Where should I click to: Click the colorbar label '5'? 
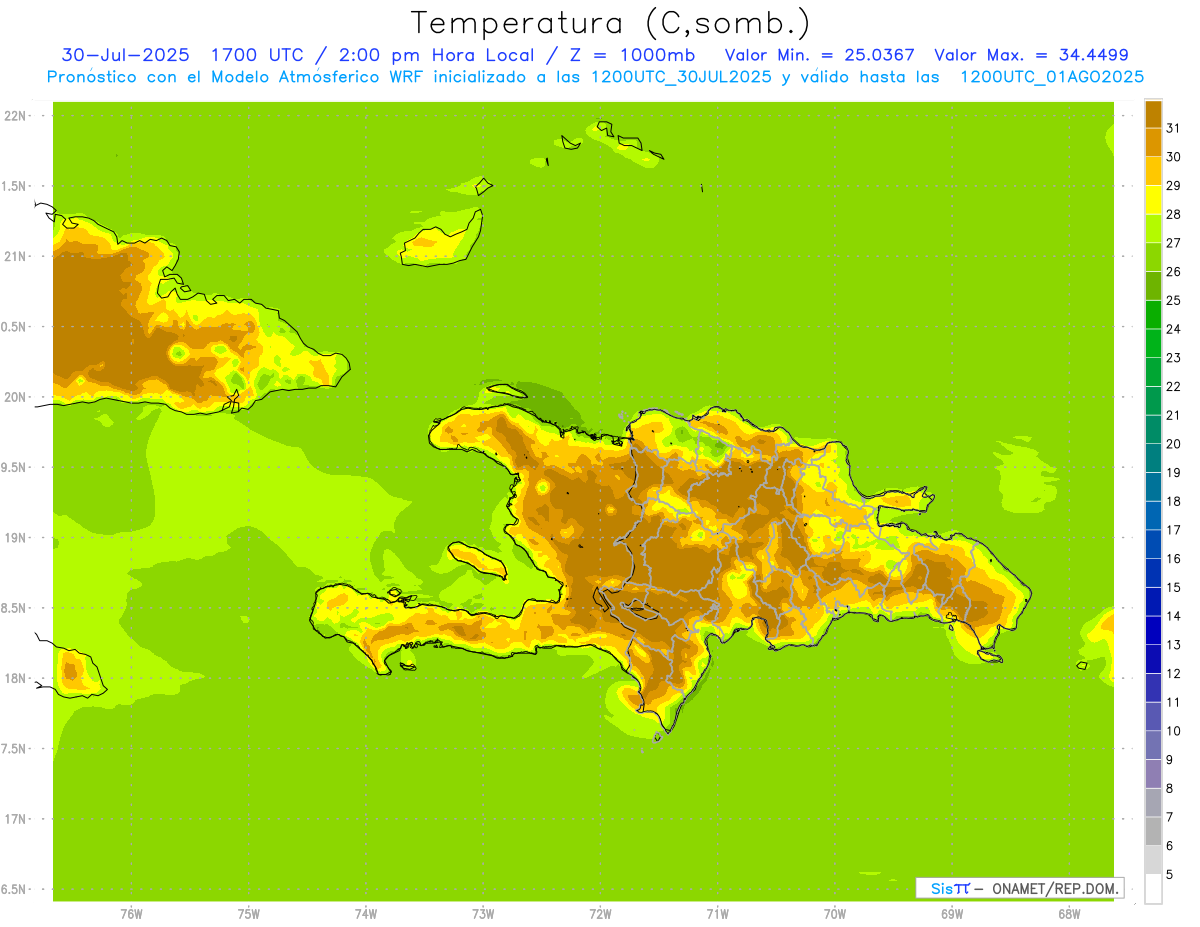(1169, 875)
